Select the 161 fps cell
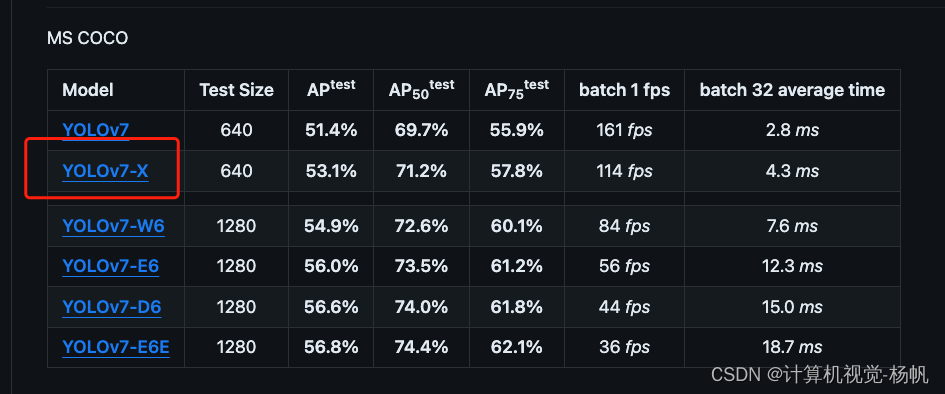The width and height of the screenshot is (945, 394). [624, 130]
